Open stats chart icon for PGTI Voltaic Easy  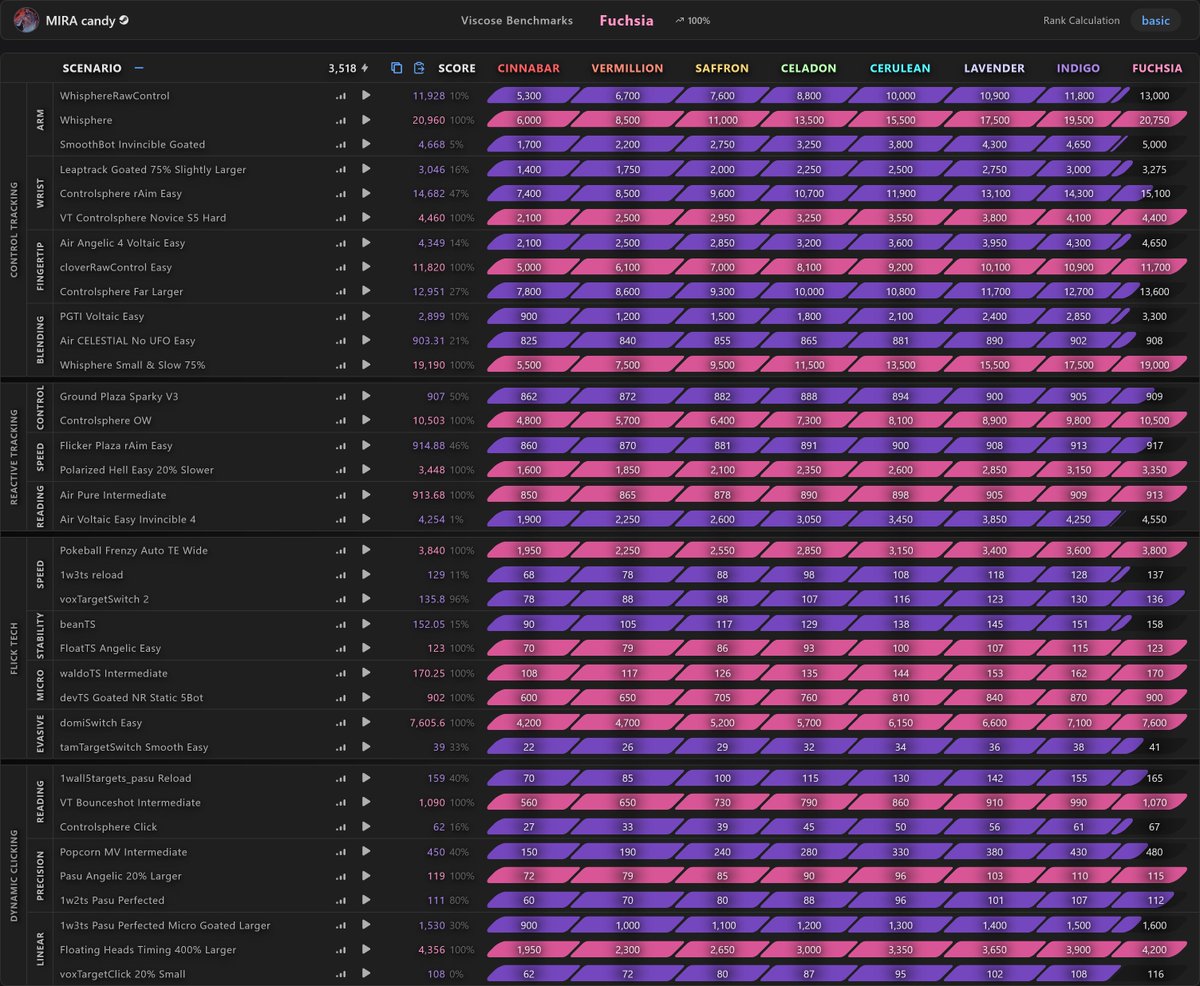pyautogui.click(x=341, y=316)
